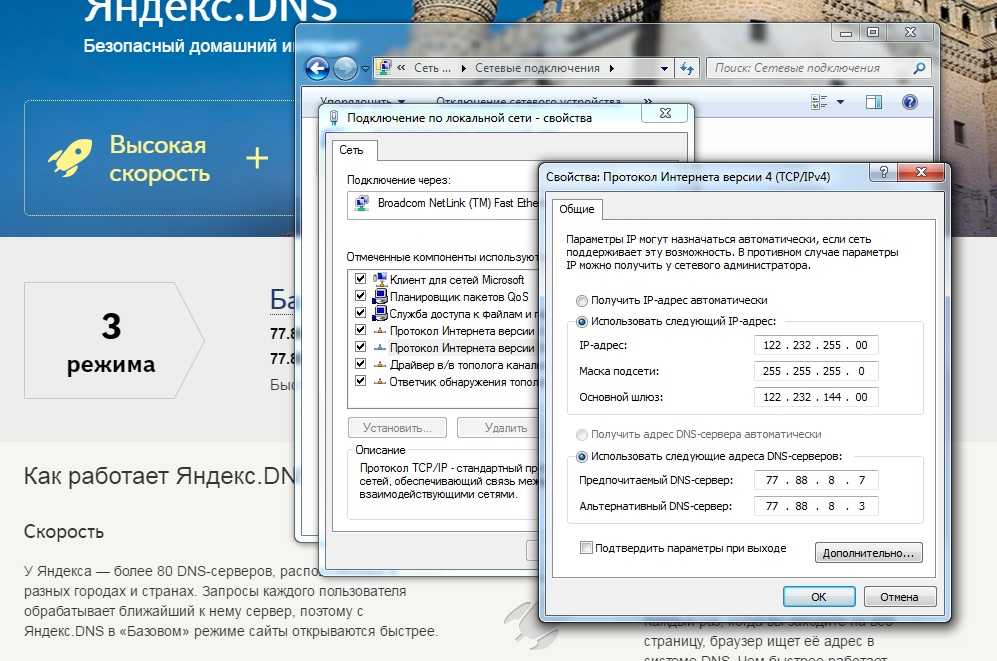This screenshot has width=997, height=661.
Task: Click the Основной шлюз input field
Action: tap(816, 397)
